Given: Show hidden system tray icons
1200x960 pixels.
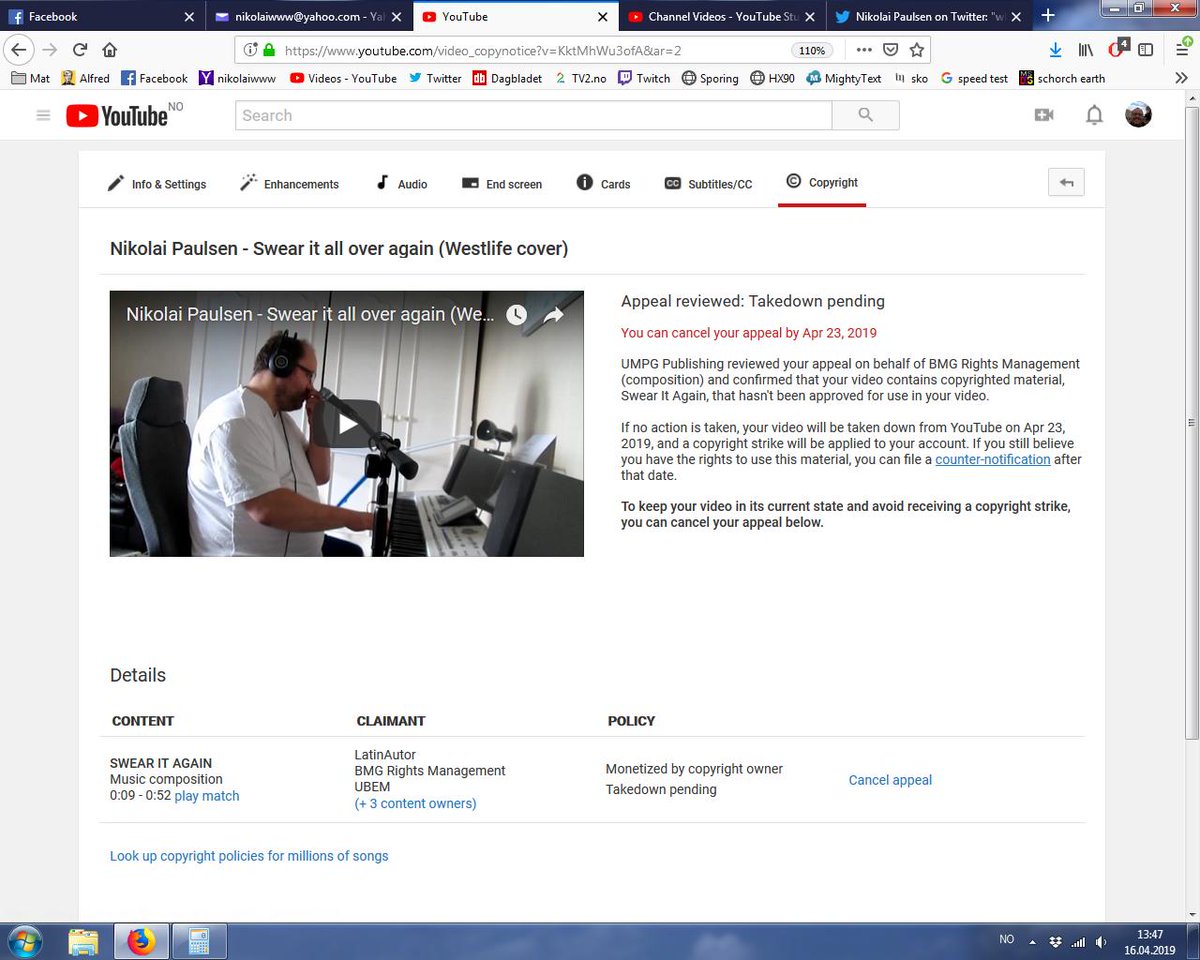Looking at the screenshot, I should click(1033, 940).
